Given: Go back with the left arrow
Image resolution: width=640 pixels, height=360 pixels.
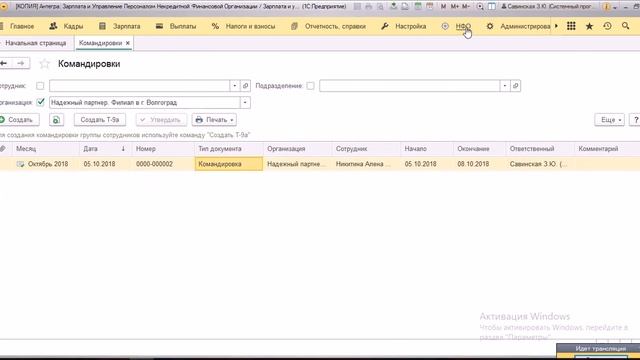Looking at the screenshot, I should (x=4, y=63).
